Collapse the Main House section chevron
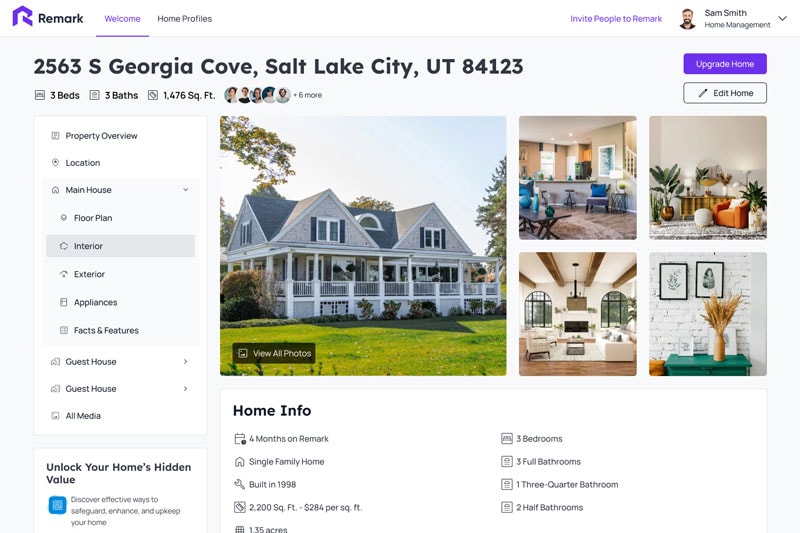Screen dimensions: 800x533 (186, 190)
